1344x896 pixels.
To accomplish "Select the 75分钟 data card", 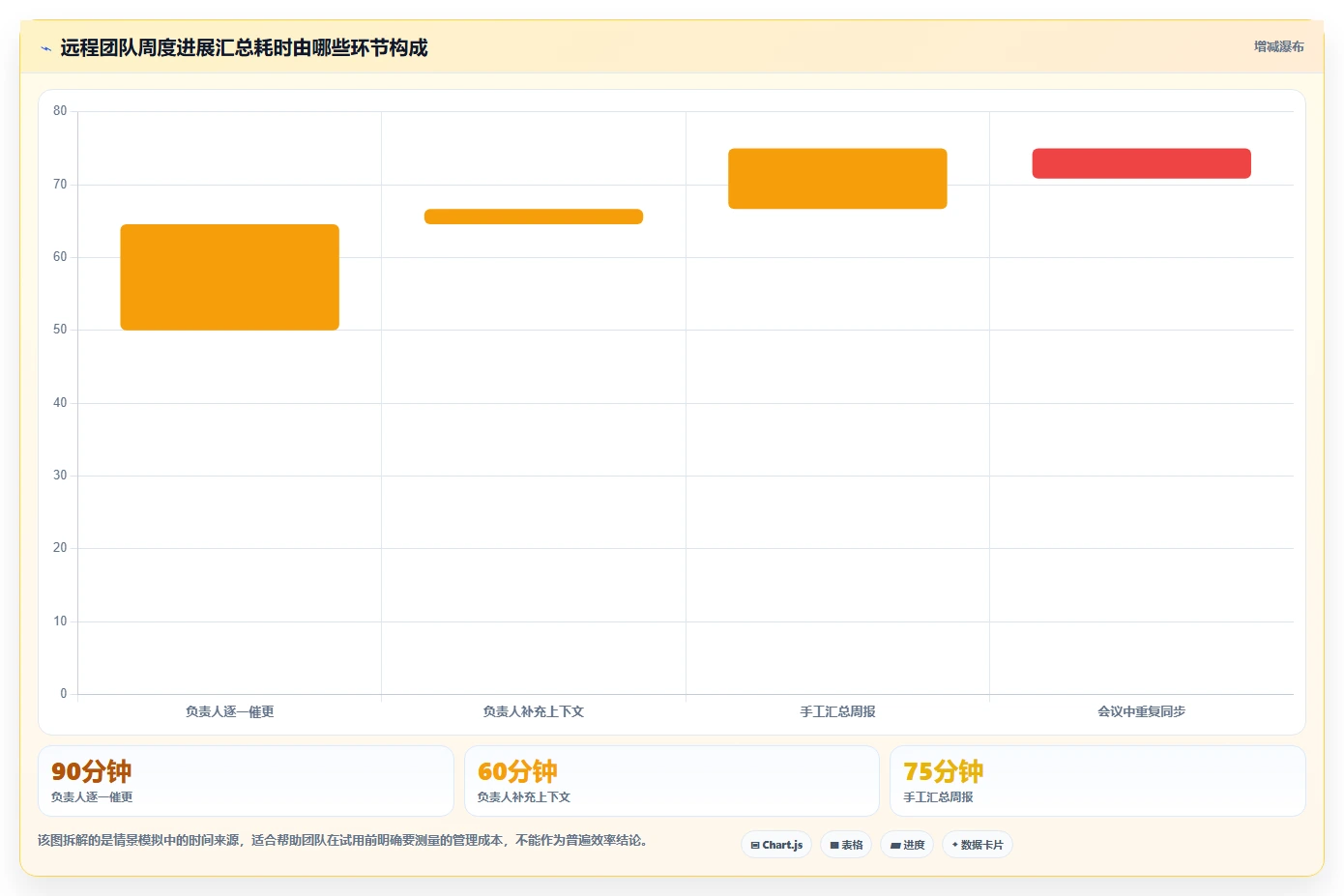I will 1097,781.
